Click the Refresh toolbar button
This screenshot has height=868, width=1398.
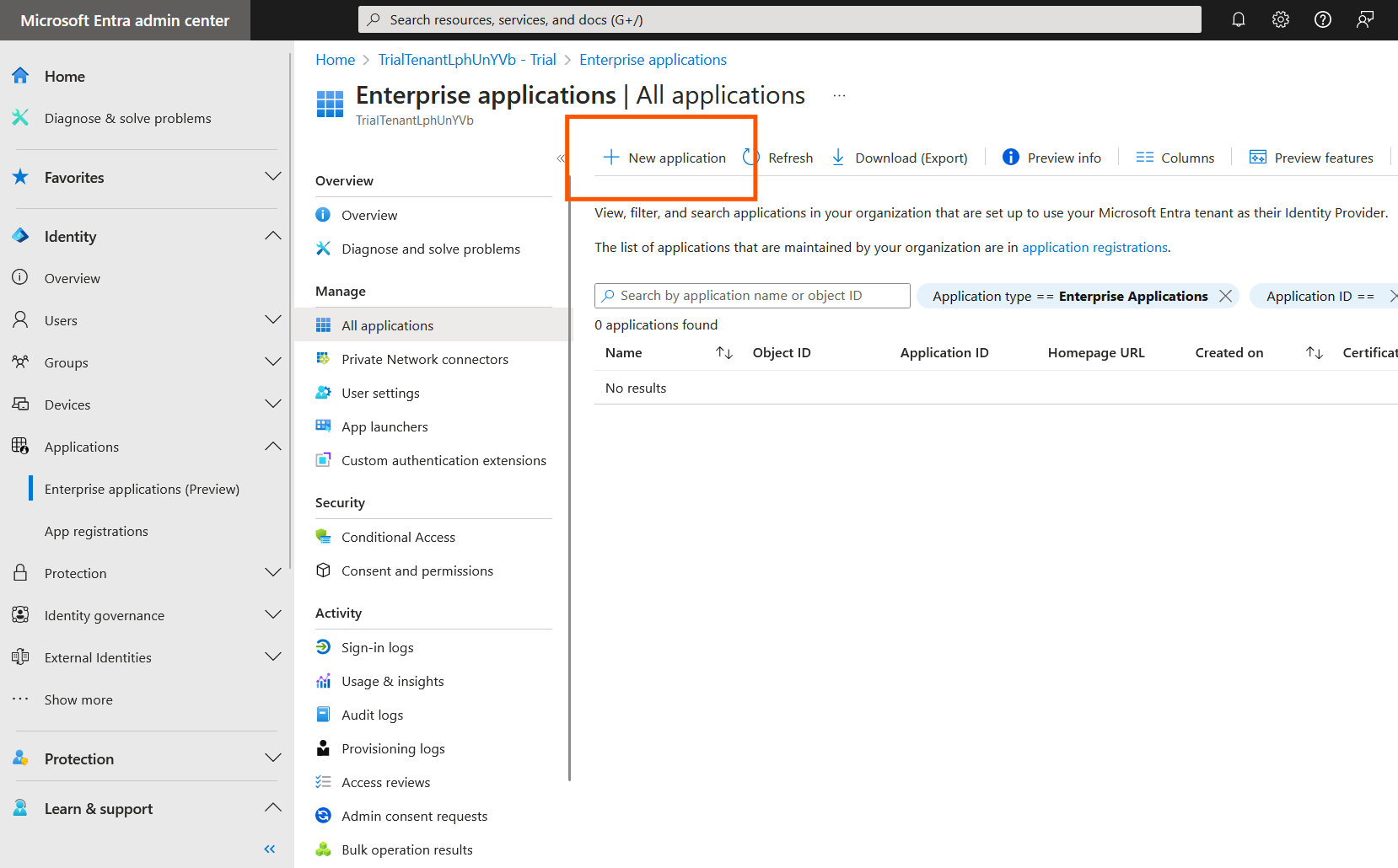[x=778, y=158]
